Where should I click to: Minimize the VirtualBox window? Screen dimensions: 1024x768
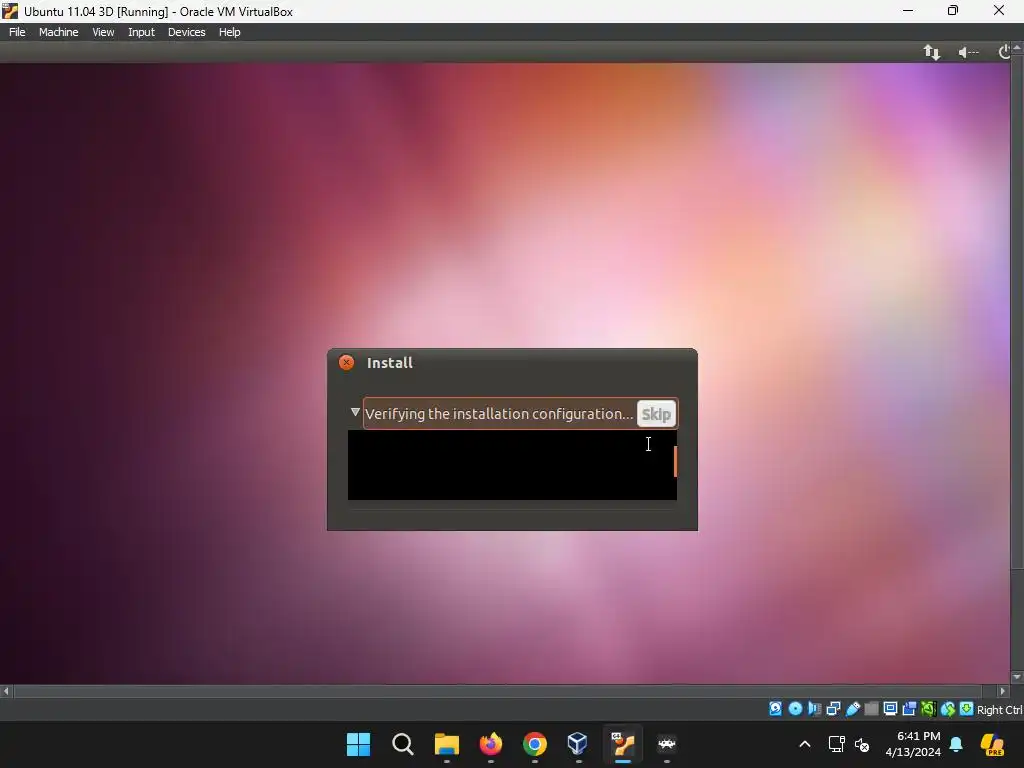point(908,10)
